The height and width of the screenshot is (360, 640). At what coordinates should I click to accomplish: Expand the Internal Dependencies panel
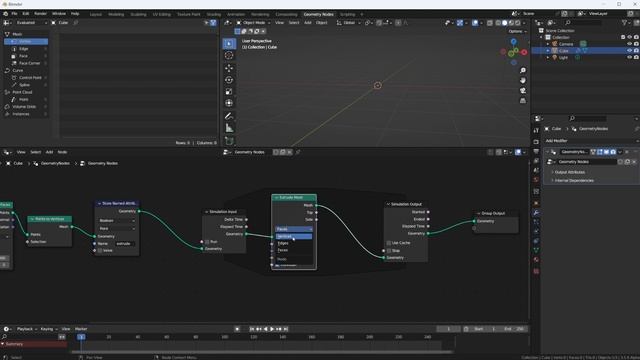(x=573, y=180)
